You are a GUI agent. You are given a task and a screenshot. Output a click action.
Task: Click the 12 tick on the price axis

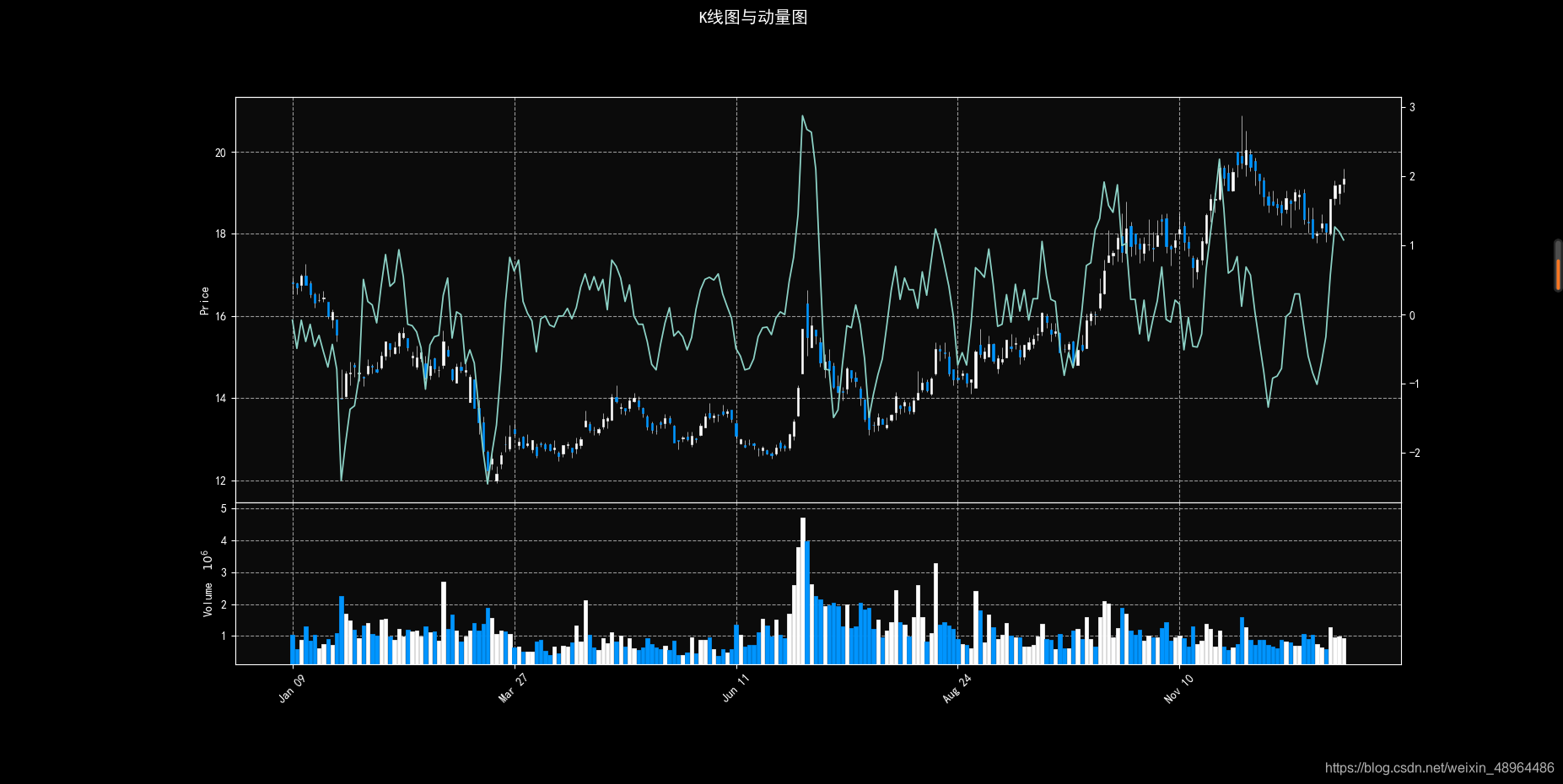(x=221, y=481)
